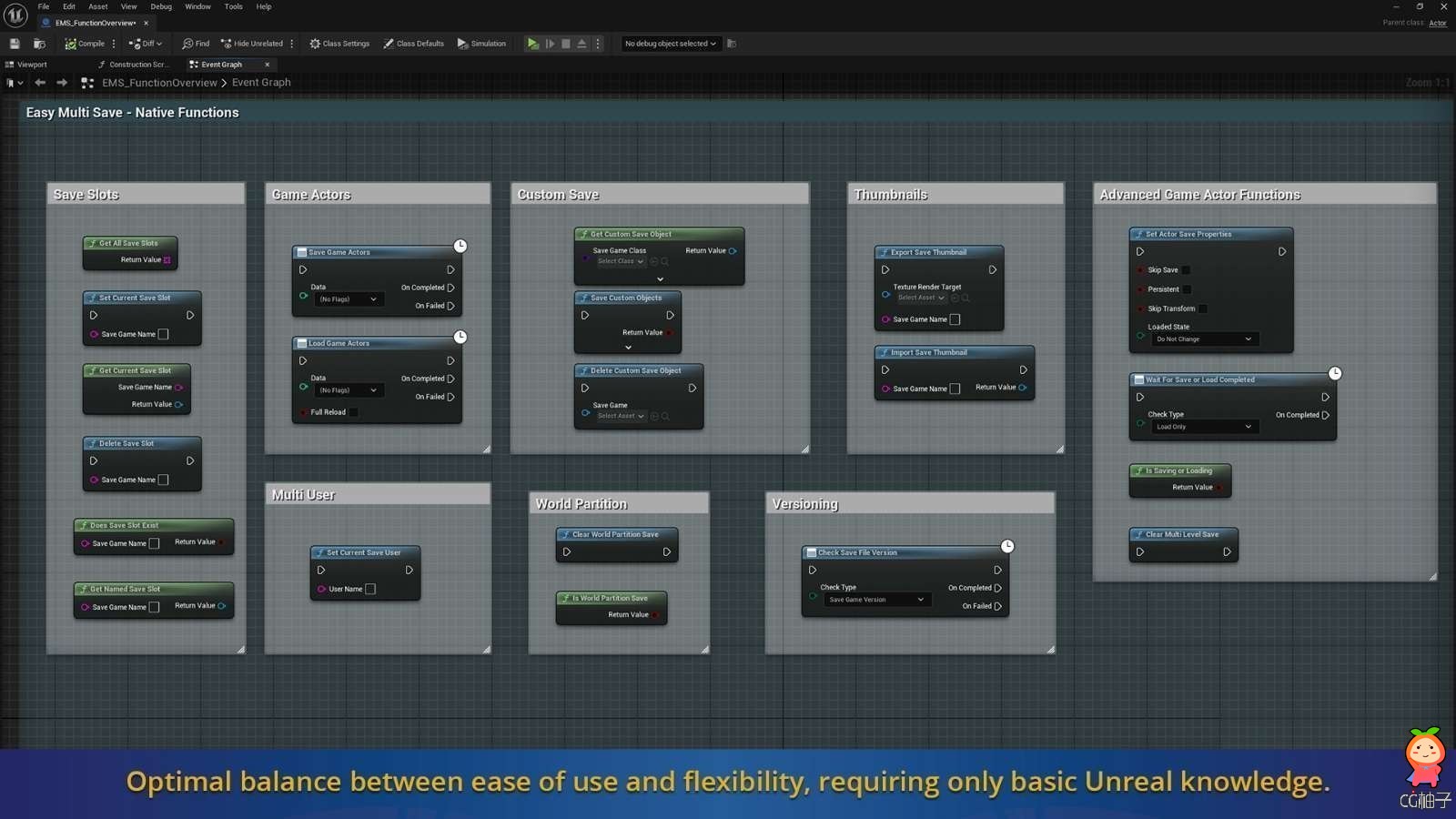
Task: Toggle Skip Transform checkbox
Action: pos(1203,308)
